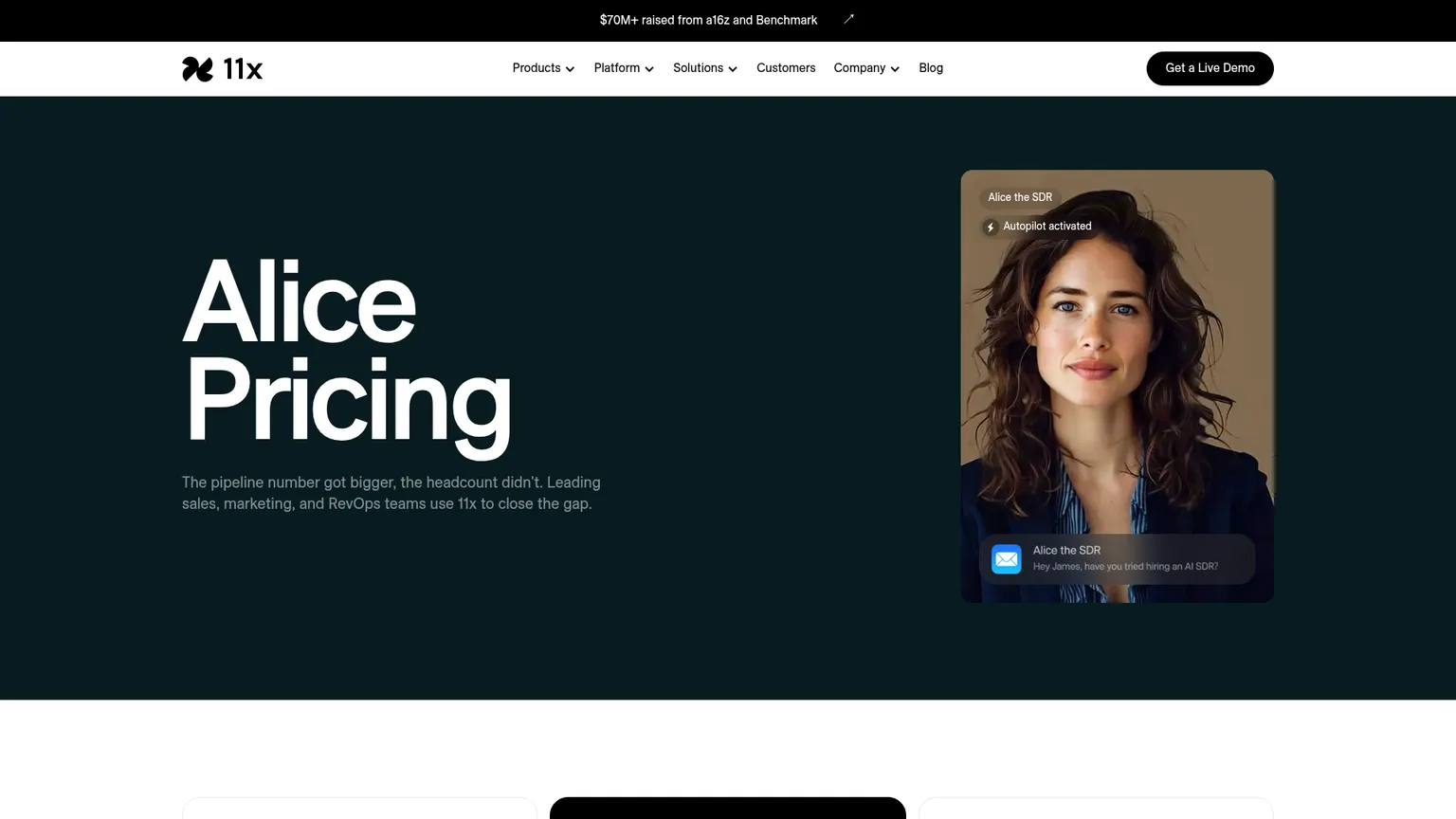Expand the Solutions dropdown menu
Image resolution: width=1456 pixels, height=819 pixels.
coord(705,68)
